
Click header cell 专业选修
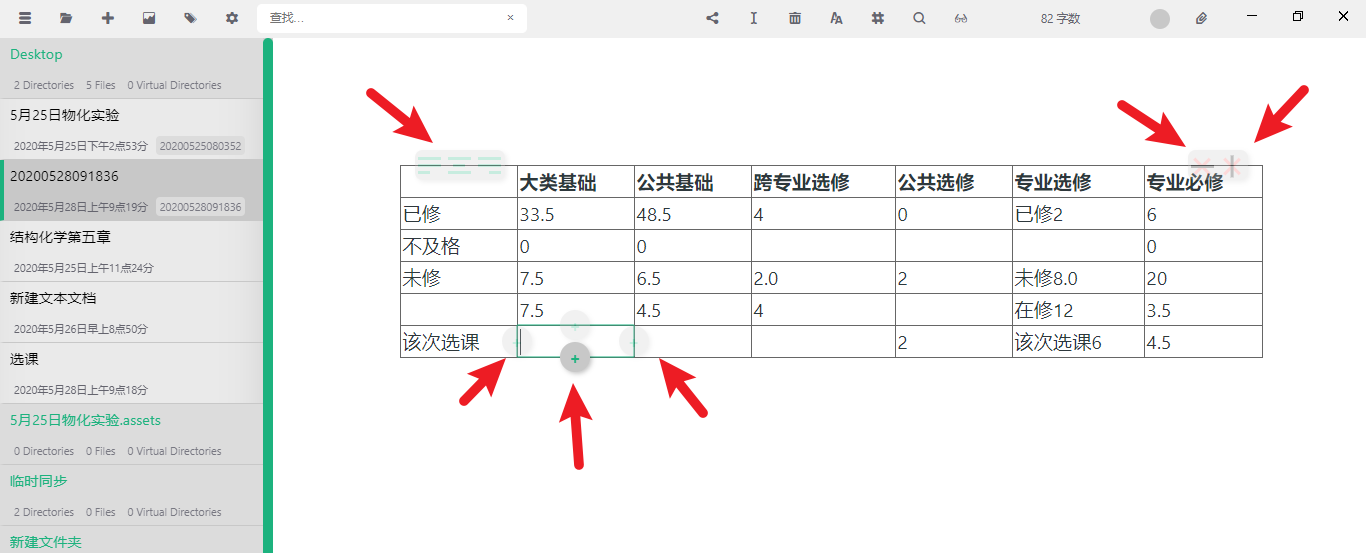1079,182
